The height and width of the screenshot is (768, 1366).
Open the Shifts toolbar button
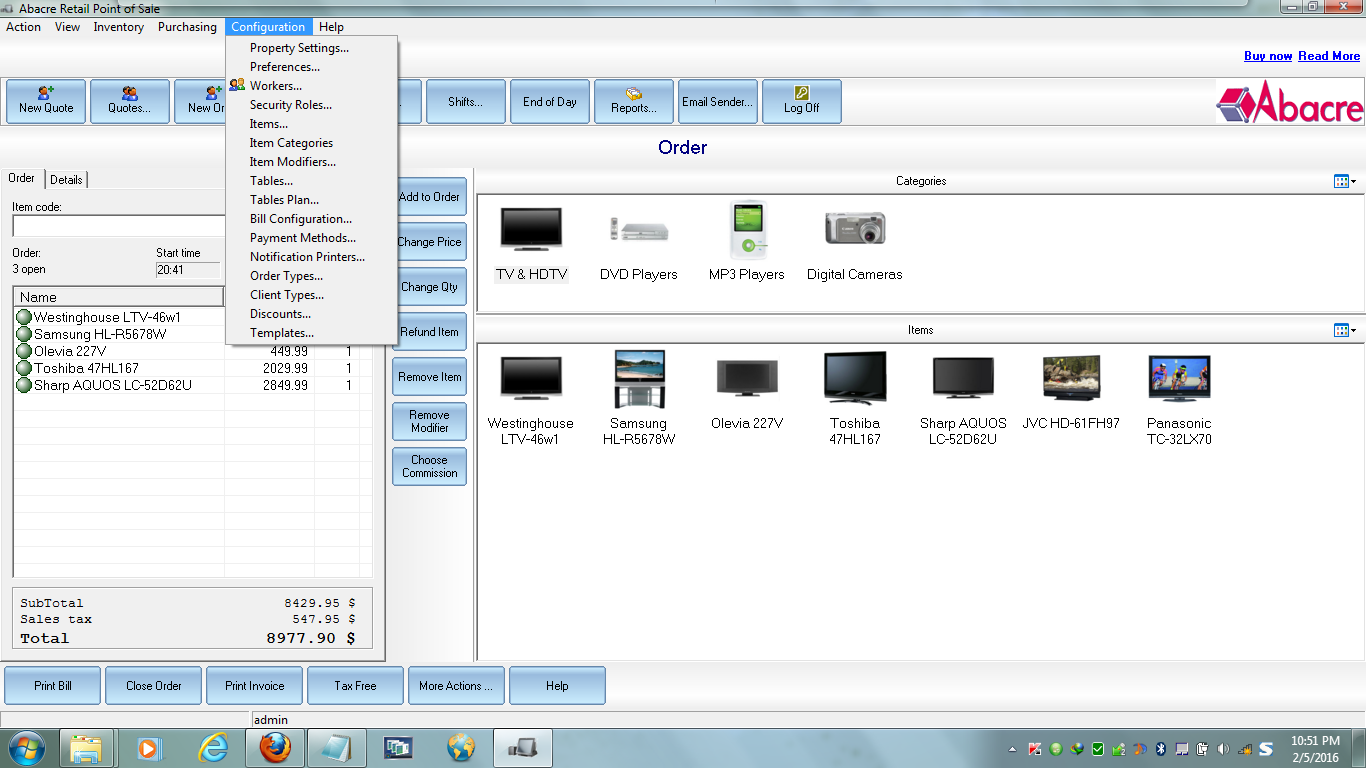pyautogui.click(x=466, y=101)
